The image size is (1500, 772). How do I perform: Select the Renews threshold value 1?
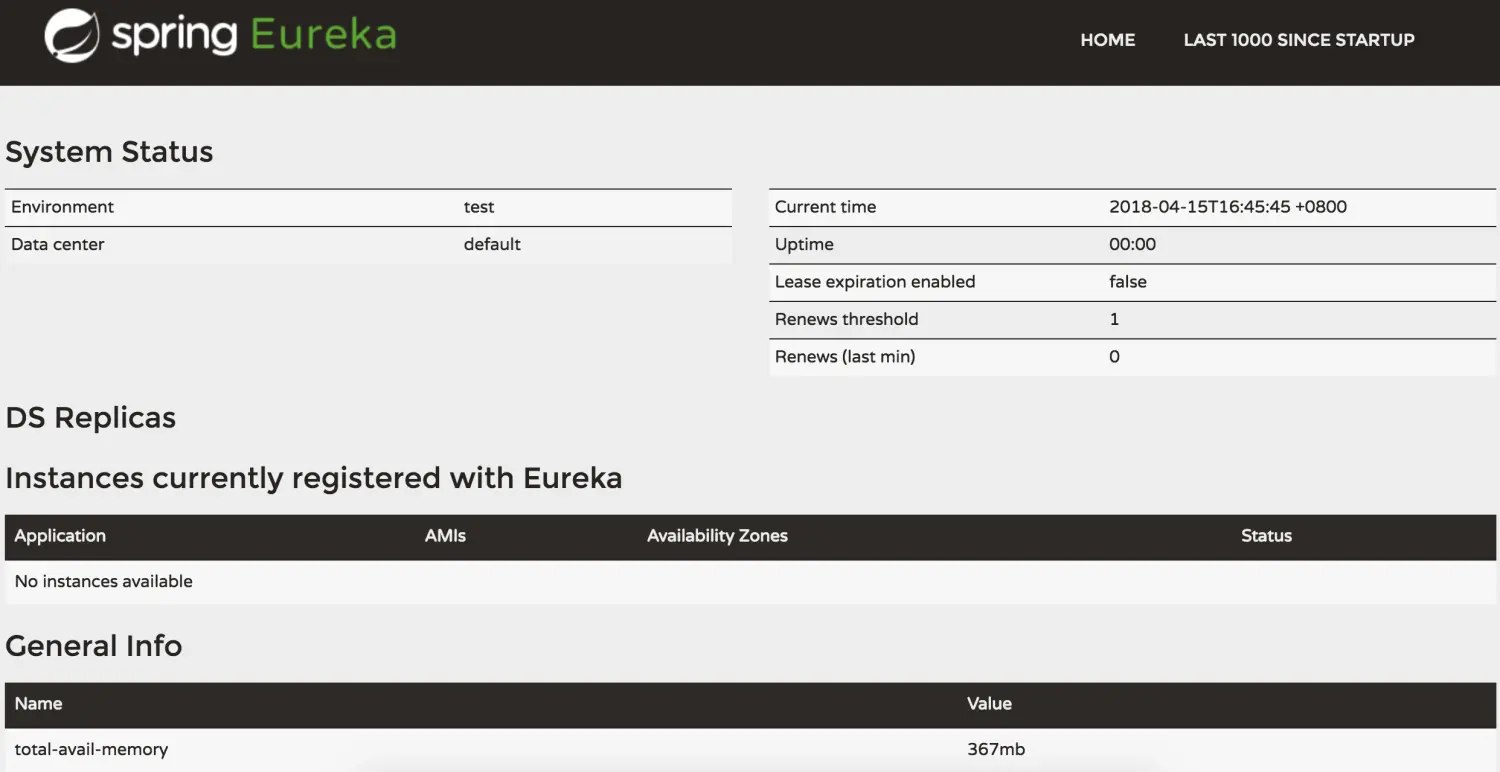1114,319
